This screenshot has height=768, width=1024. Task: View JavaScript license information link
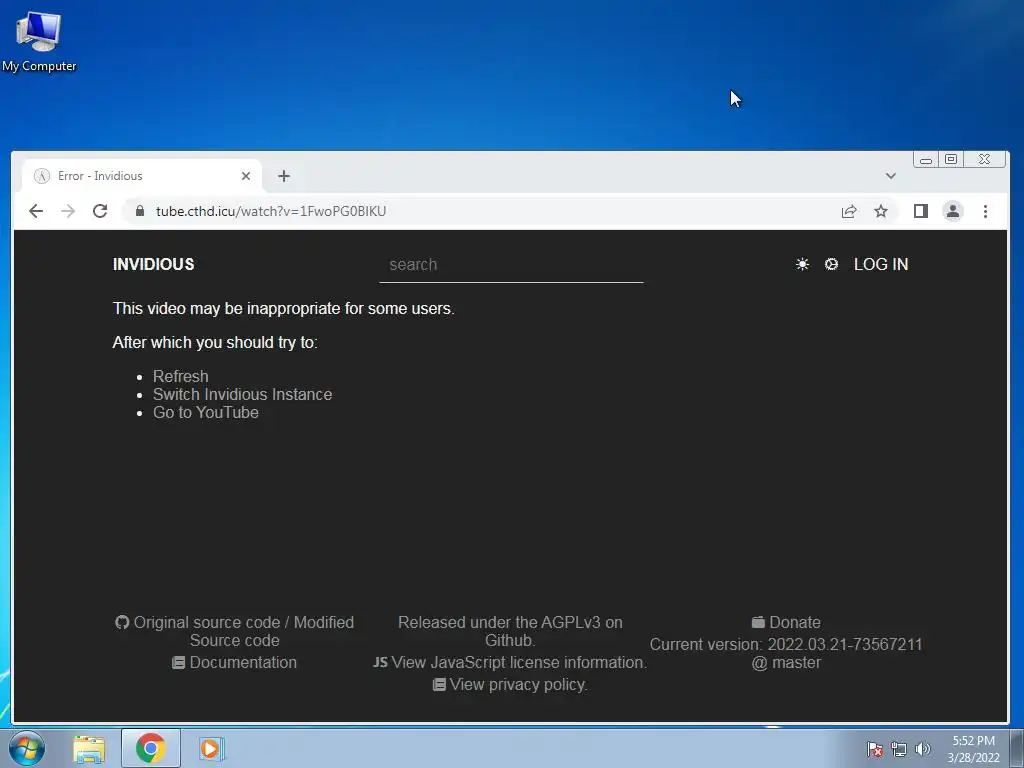[519, 662]
